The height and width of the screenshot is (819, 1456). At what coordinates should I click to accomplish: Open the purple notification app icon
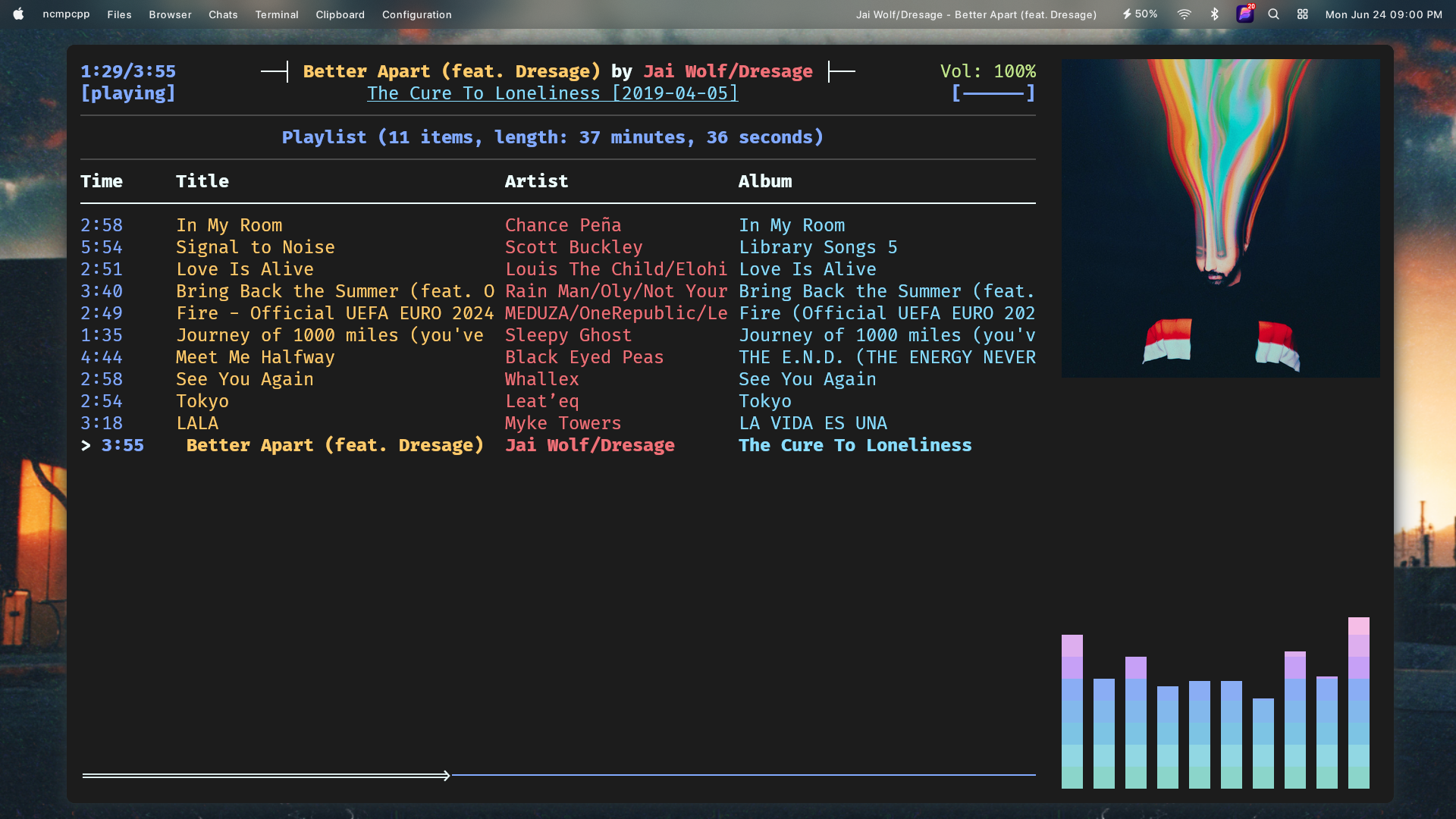tap(1244, 14)
